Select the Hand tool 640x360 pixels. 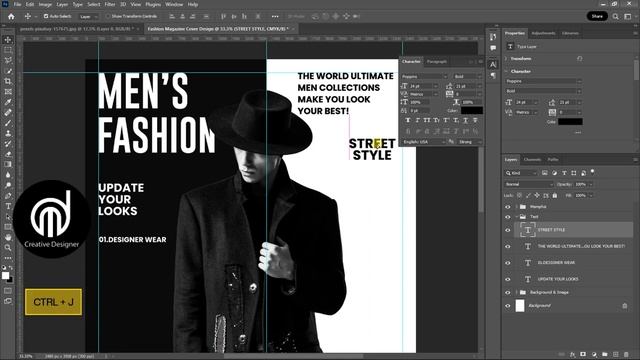8,237
